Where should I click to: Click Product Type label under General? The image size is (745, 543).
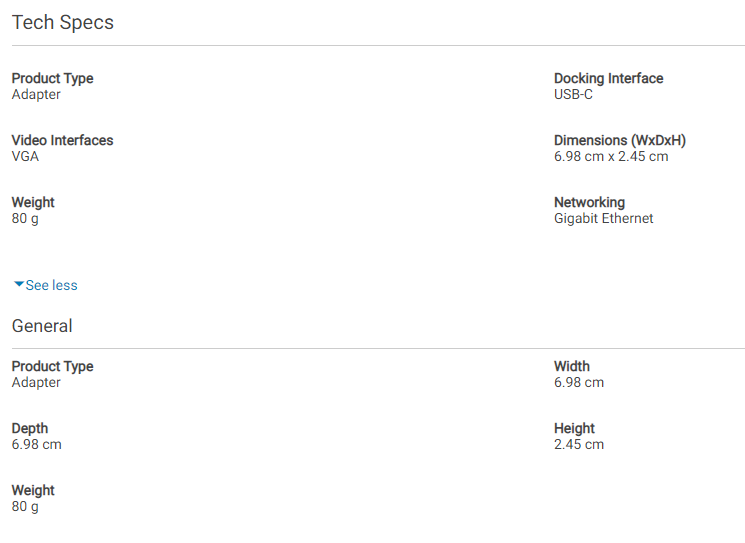pyautogui.click(x=52, y=366)
